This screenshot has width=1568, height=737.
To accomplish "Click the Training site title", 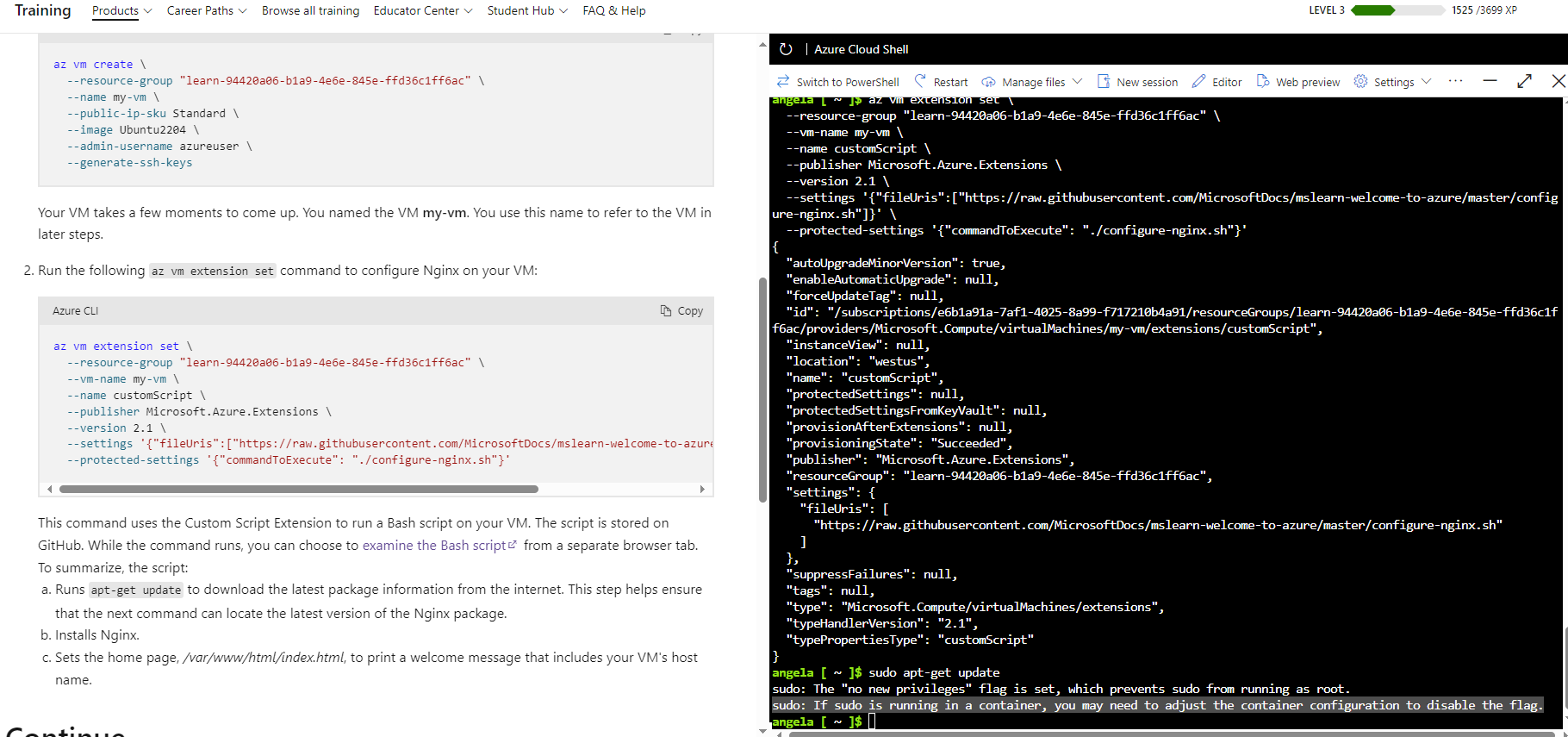I will [x=42, y=10].
